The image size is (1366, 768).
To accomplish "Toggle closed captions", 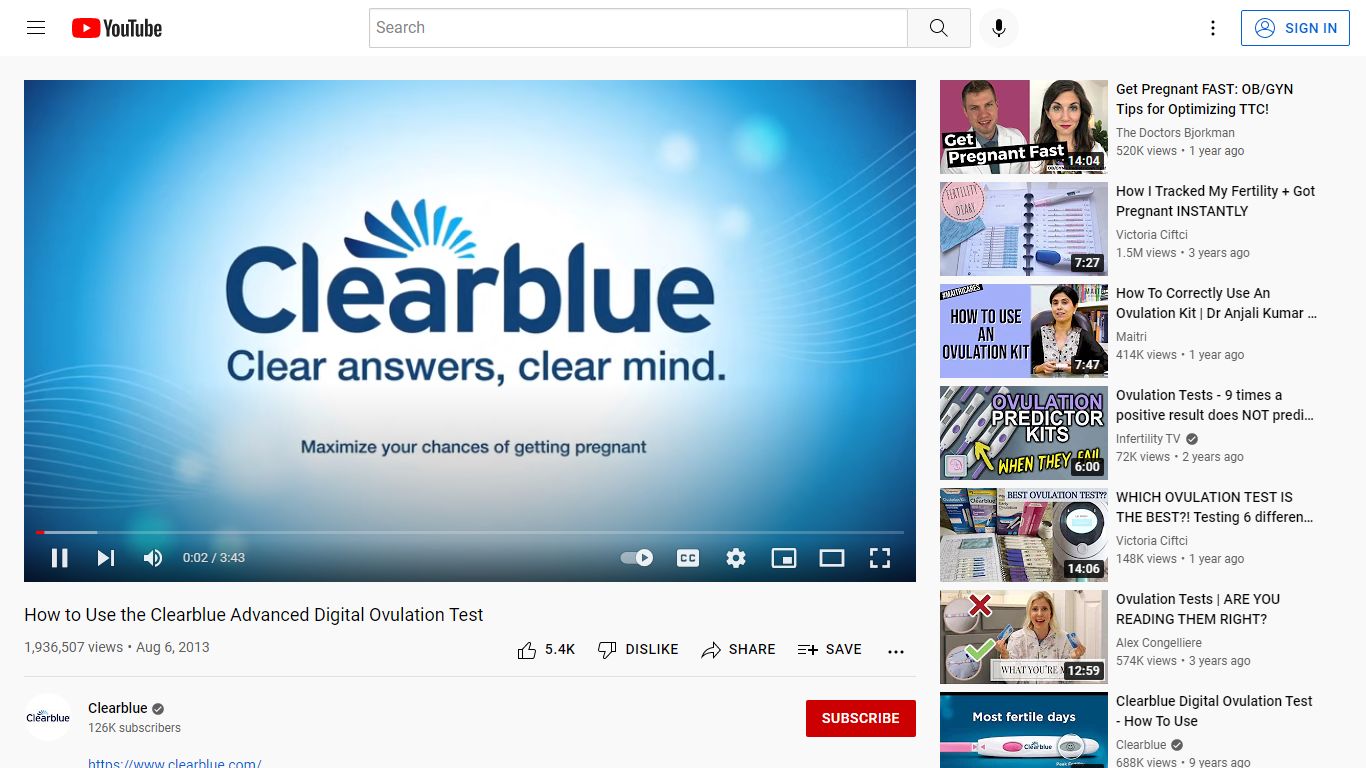I will [x=688, y=558].
